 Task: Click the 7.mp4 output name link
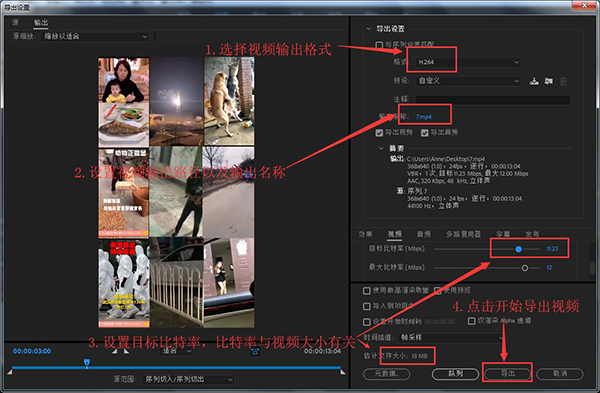tap(423, 117)
